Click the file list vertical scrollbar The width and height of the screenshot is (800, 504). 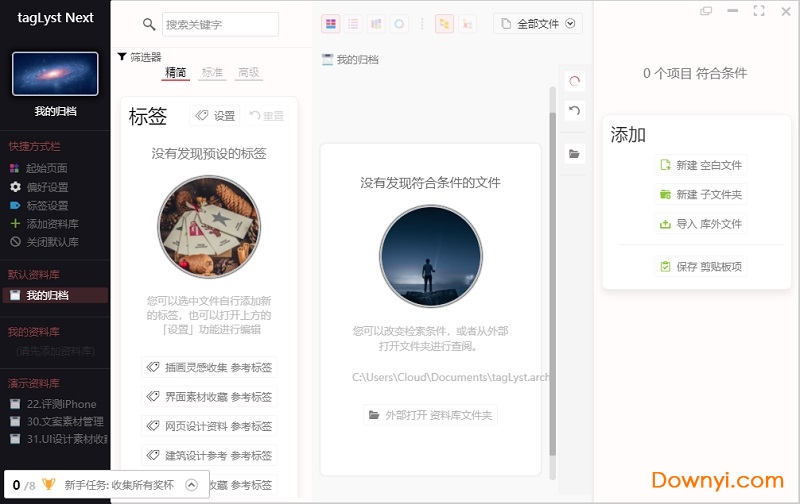coord(551,280)
